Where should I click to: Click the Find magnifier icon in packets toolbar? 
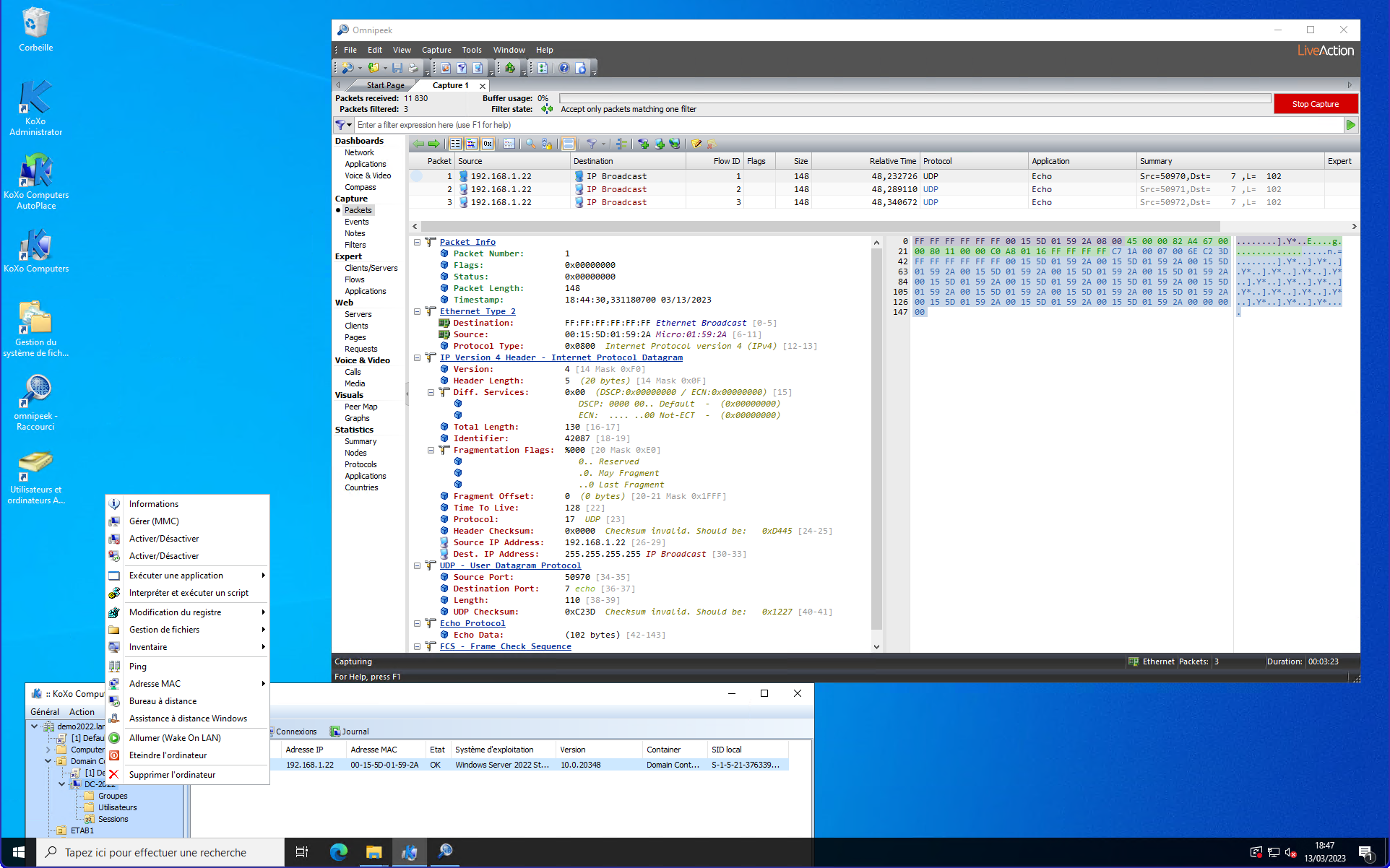tap(530, 144)
